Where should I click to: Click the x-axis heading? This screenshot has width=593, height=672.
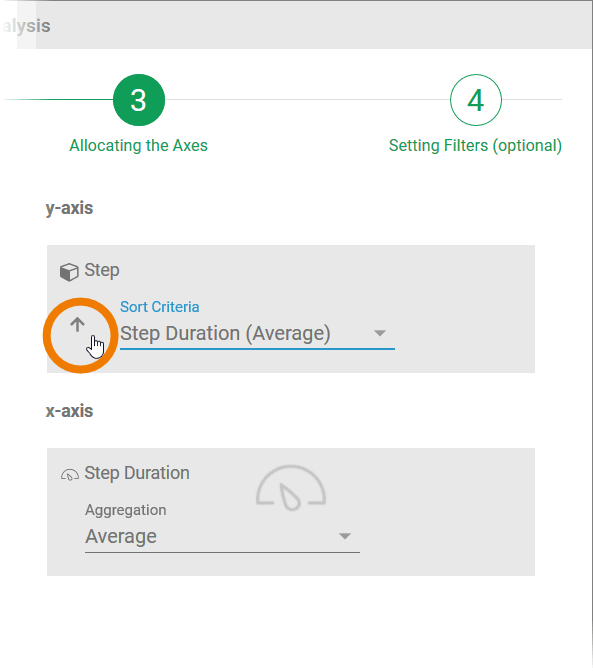69,411
